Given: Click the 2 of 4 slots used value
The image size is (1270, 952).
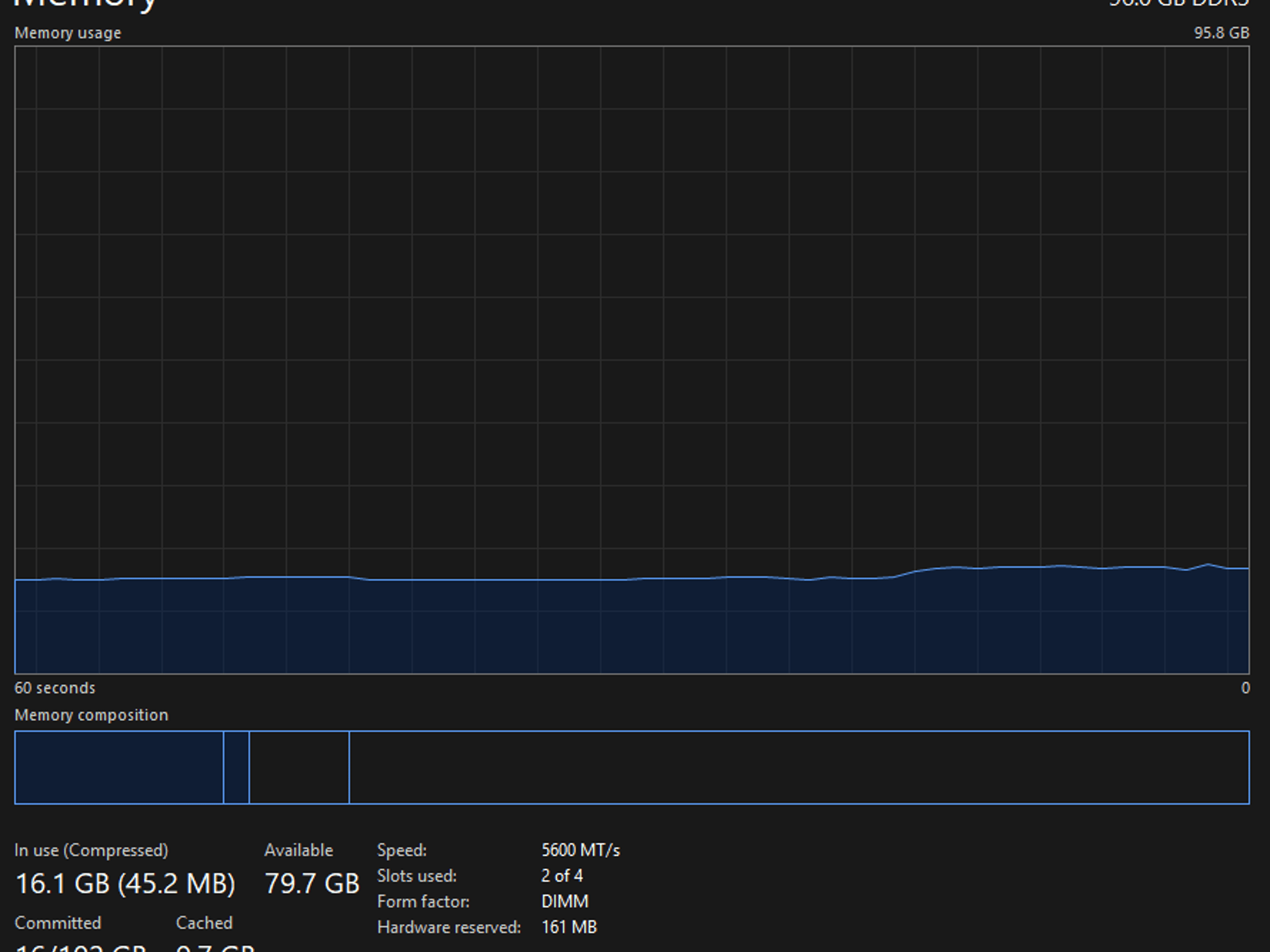Looking at the screenshot, I should click(562, 876).
